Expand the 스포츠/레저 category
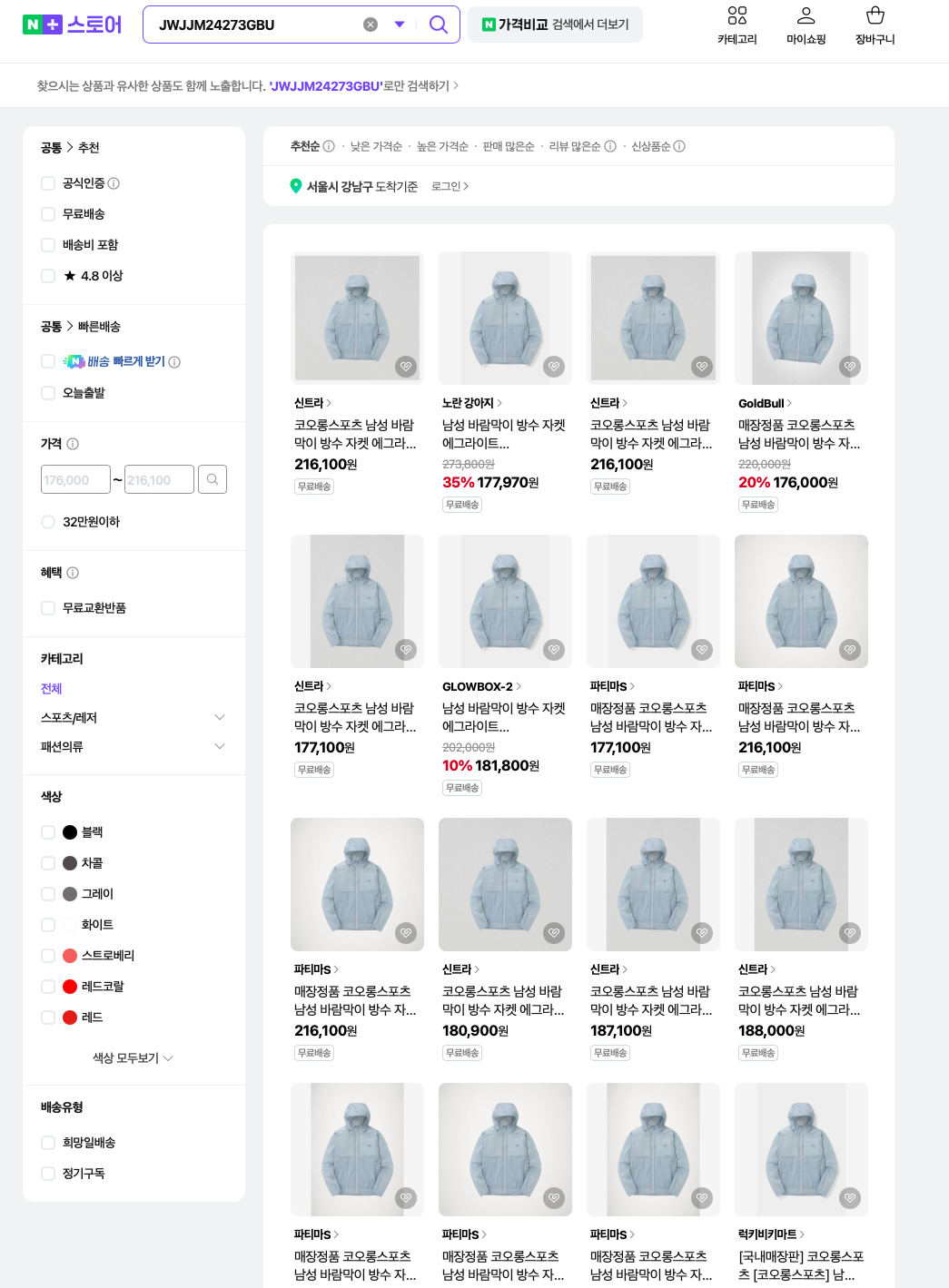 click(219, 717)
